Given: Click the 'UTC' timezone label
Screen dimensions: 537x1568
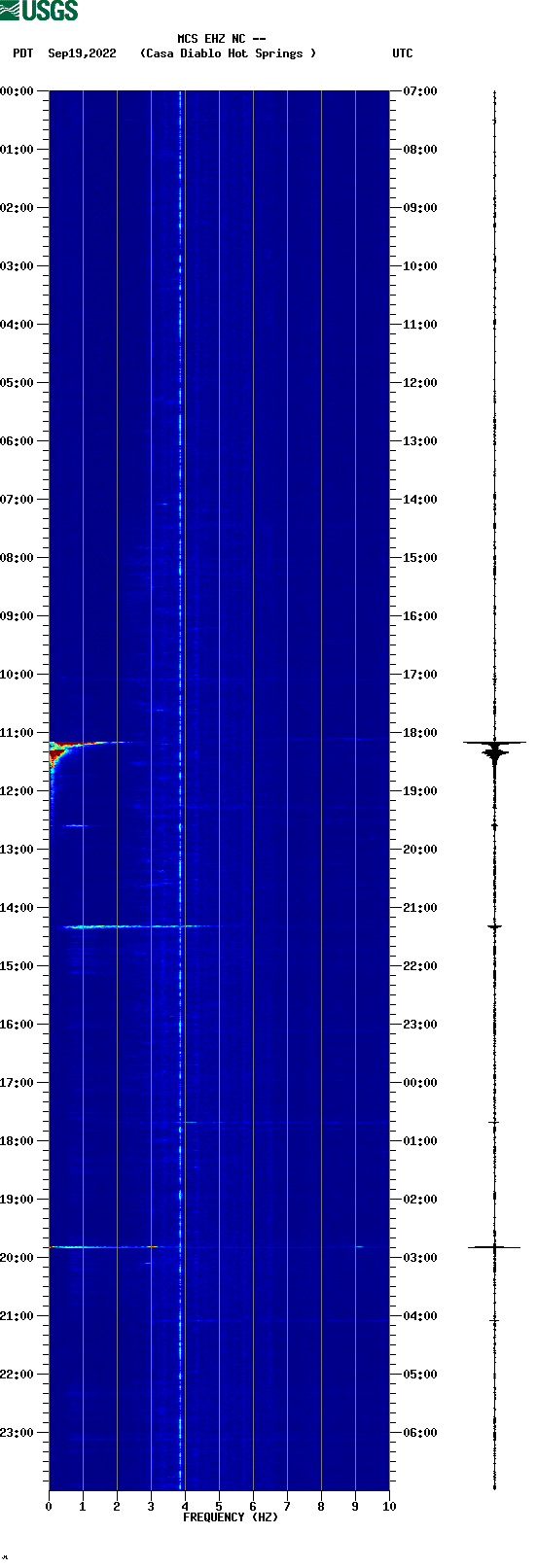Looking at the screenshot, I should pyautogui.click(x=403, y=53).
